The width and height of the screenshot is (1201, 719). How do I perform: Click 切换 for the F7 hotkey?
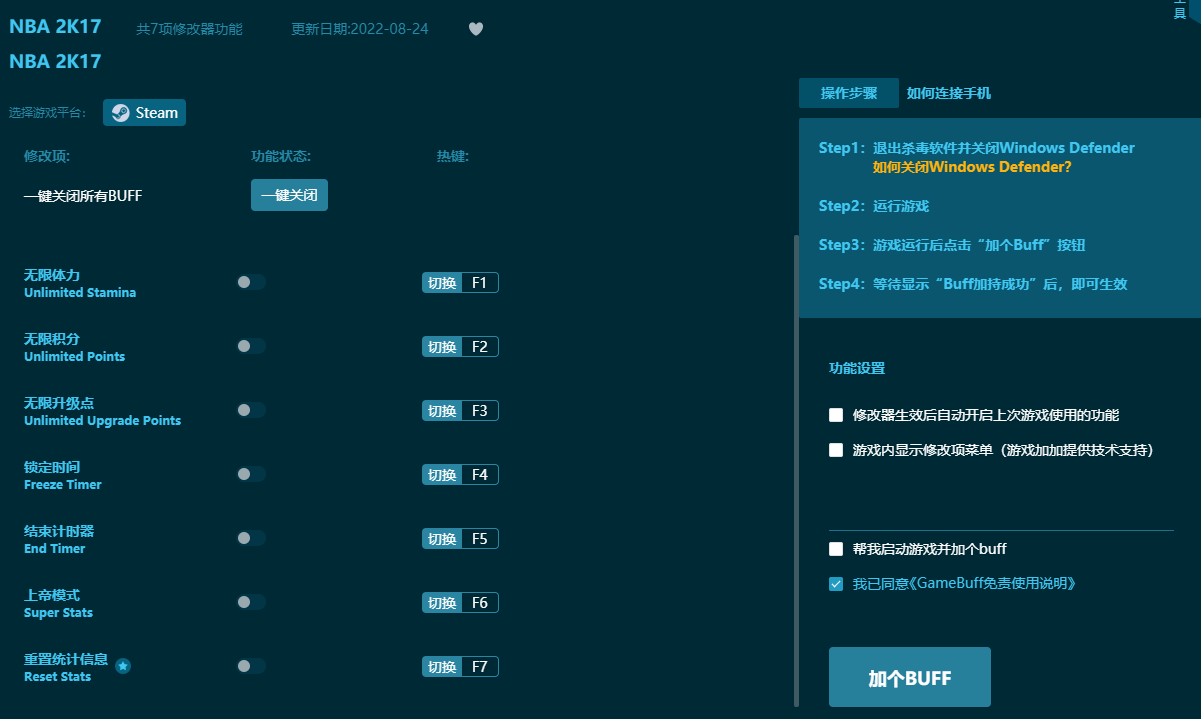point(442,667)
